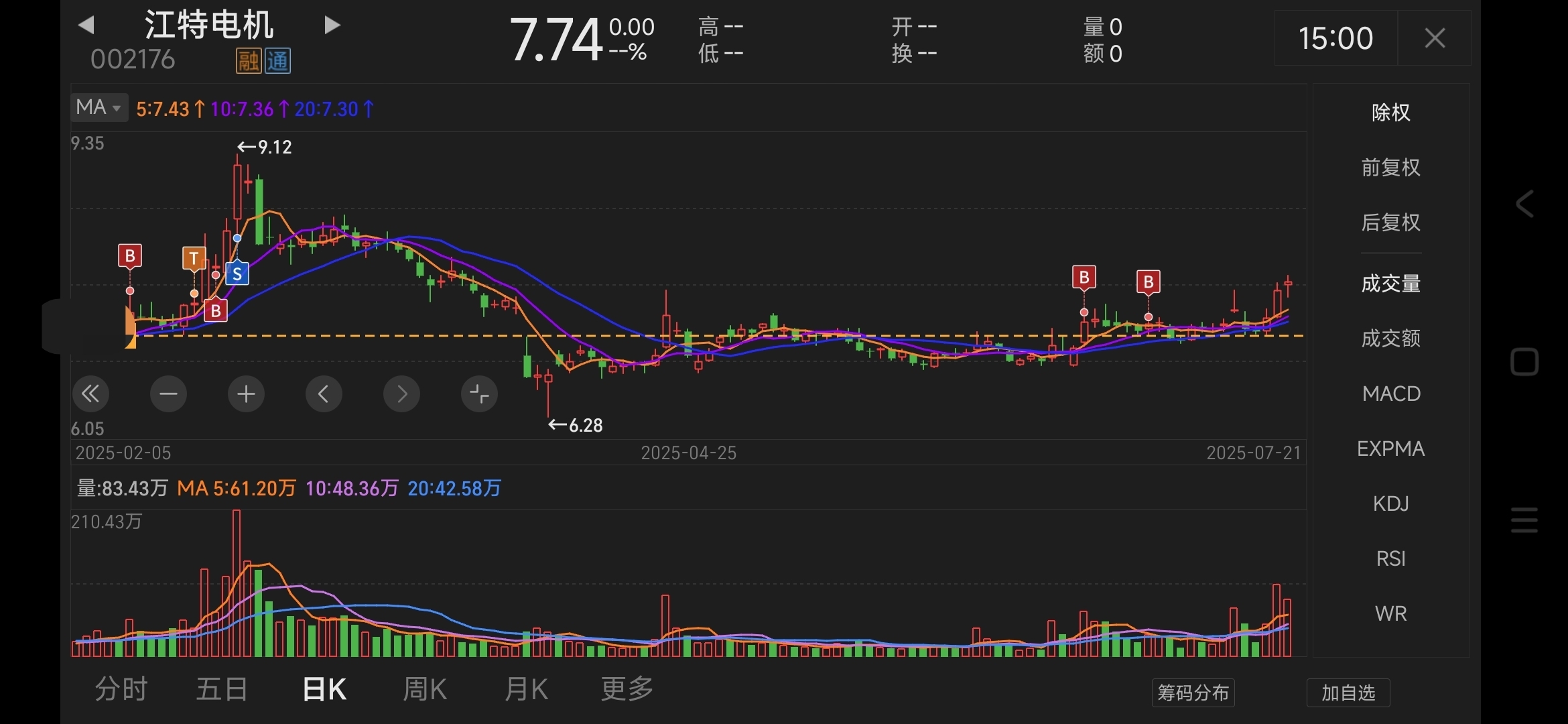Viewport: 1568px width, 724px height.
Task: Show 成交量 volume indicator
Action: 1391,284
